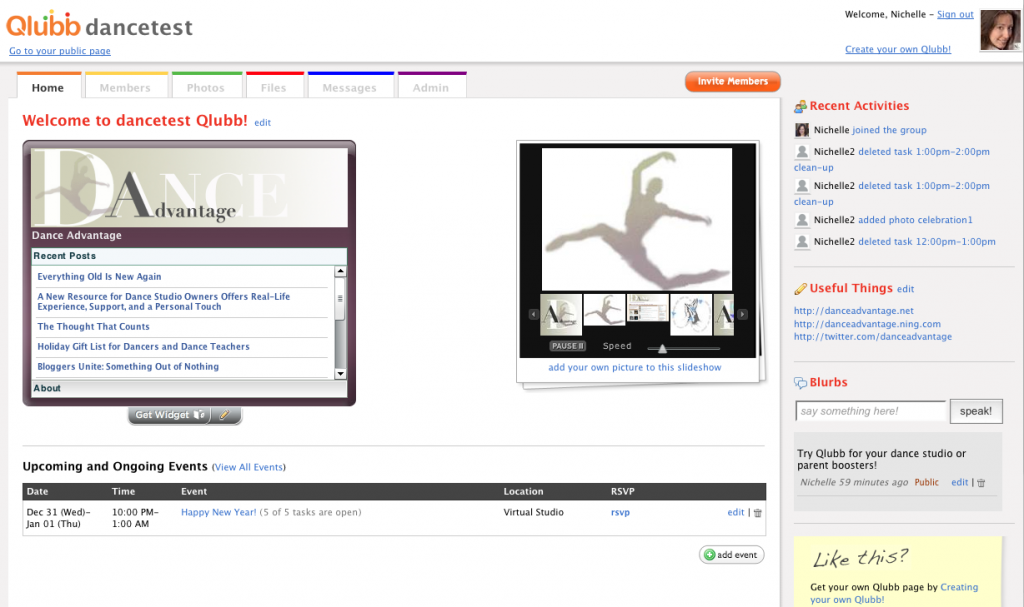1024x607 pixels.
Task: Click added photo celebration1 activity link
Action: 916,220
